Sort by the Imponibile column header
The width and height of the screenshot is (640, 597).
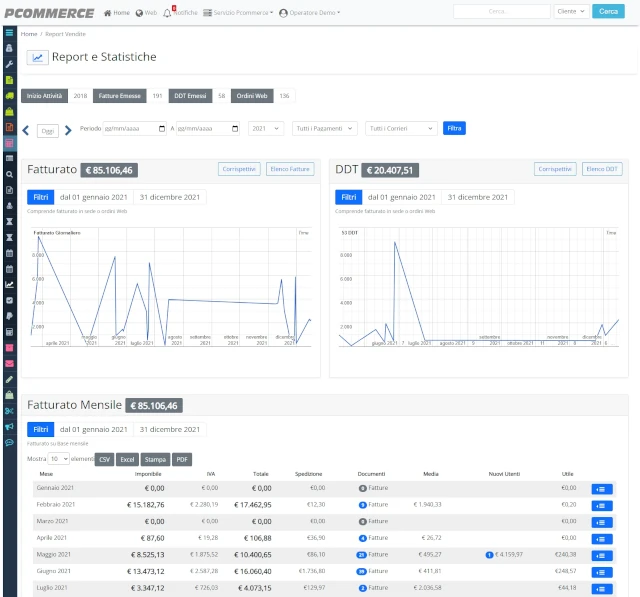148,474
